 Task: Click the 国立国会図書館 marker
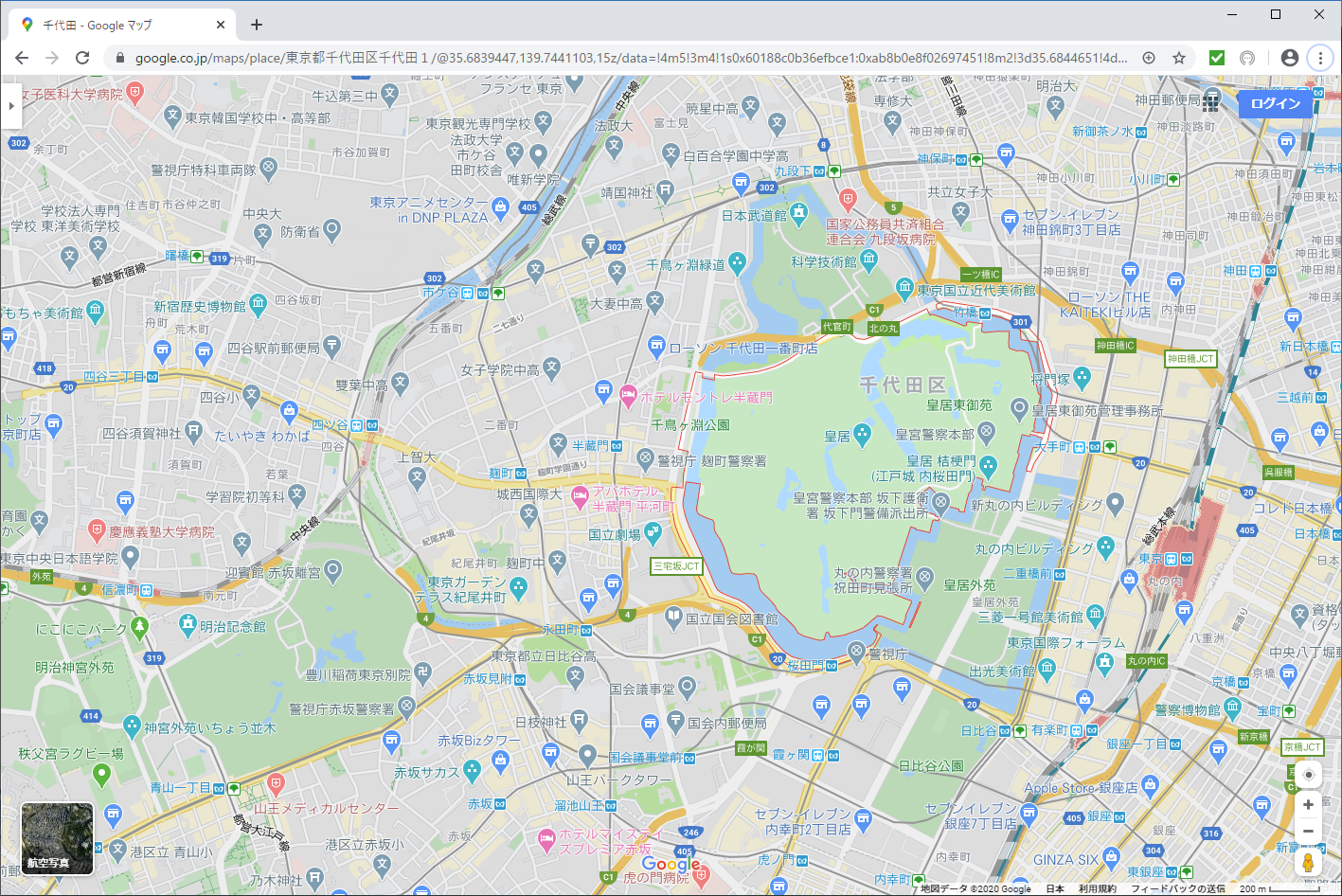673,617
